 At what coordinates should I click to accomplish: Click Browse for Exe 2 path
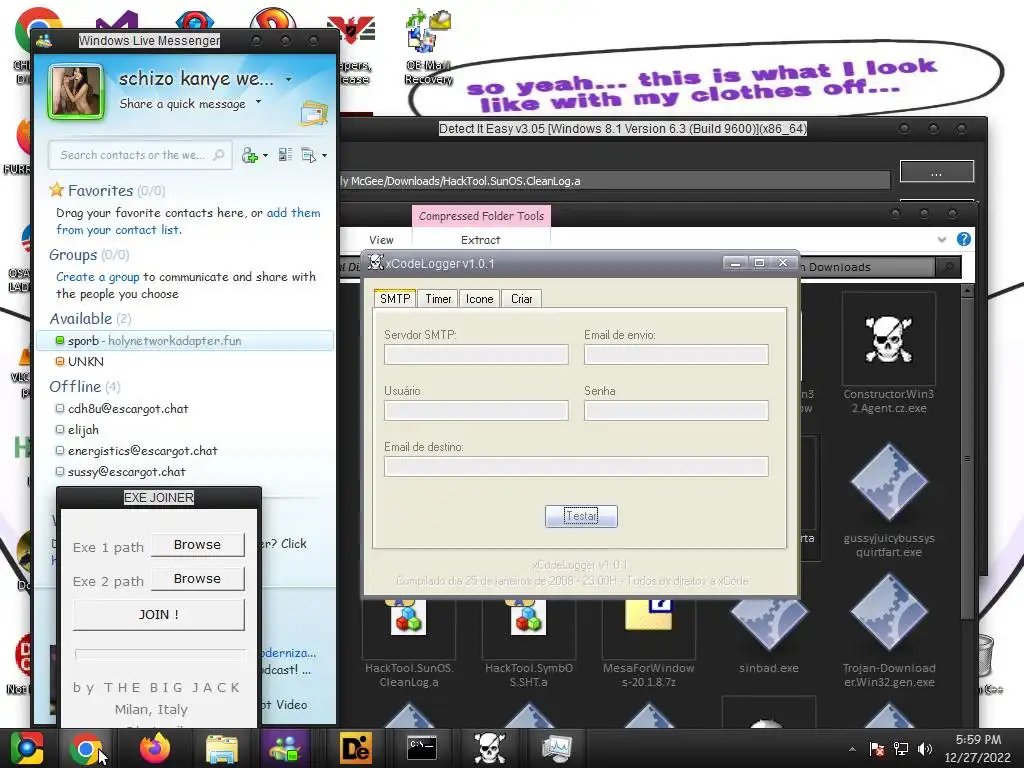click(x=198, y=579)
